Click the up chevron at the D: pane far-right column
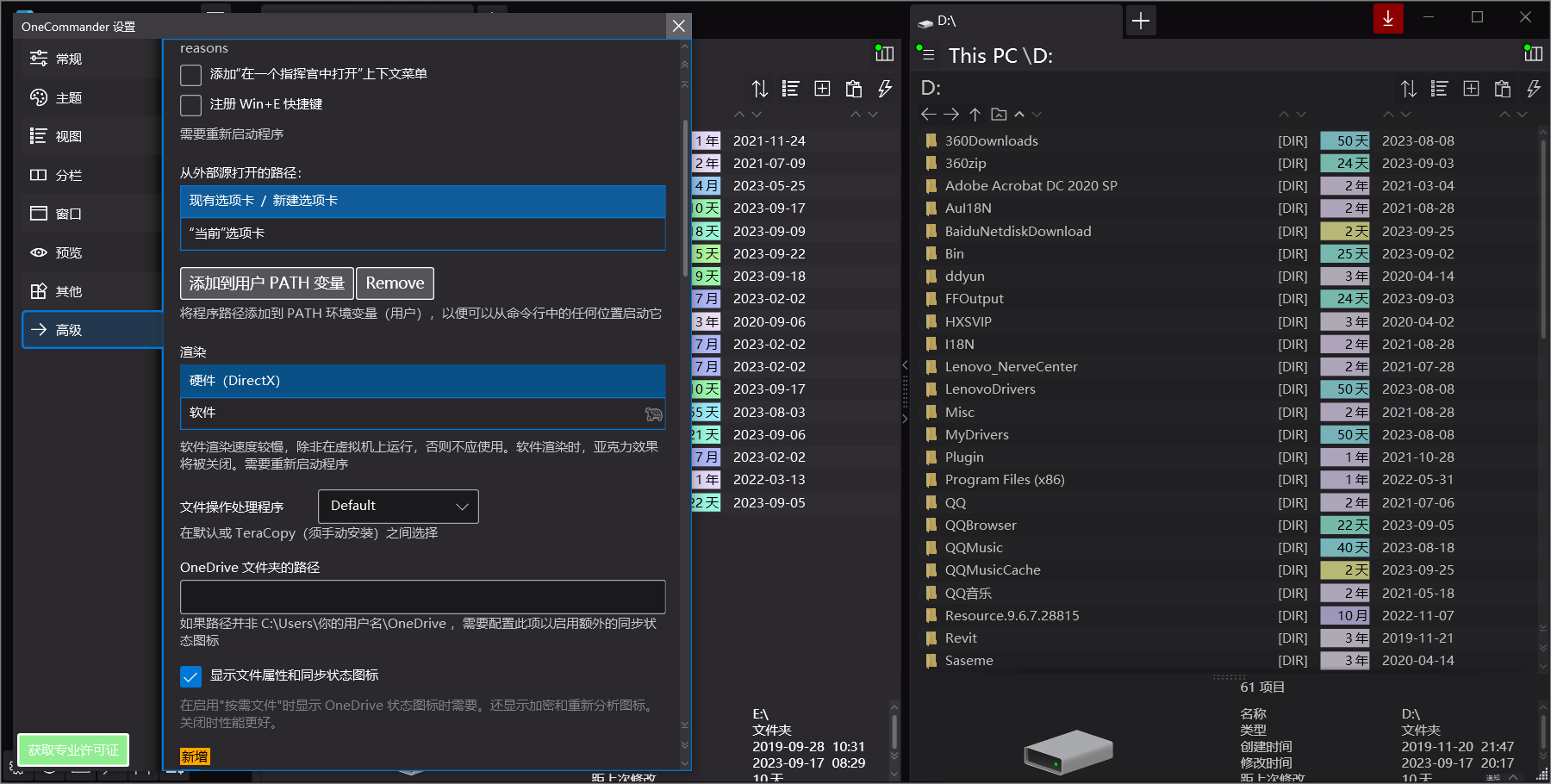 tap(1504, 114)
